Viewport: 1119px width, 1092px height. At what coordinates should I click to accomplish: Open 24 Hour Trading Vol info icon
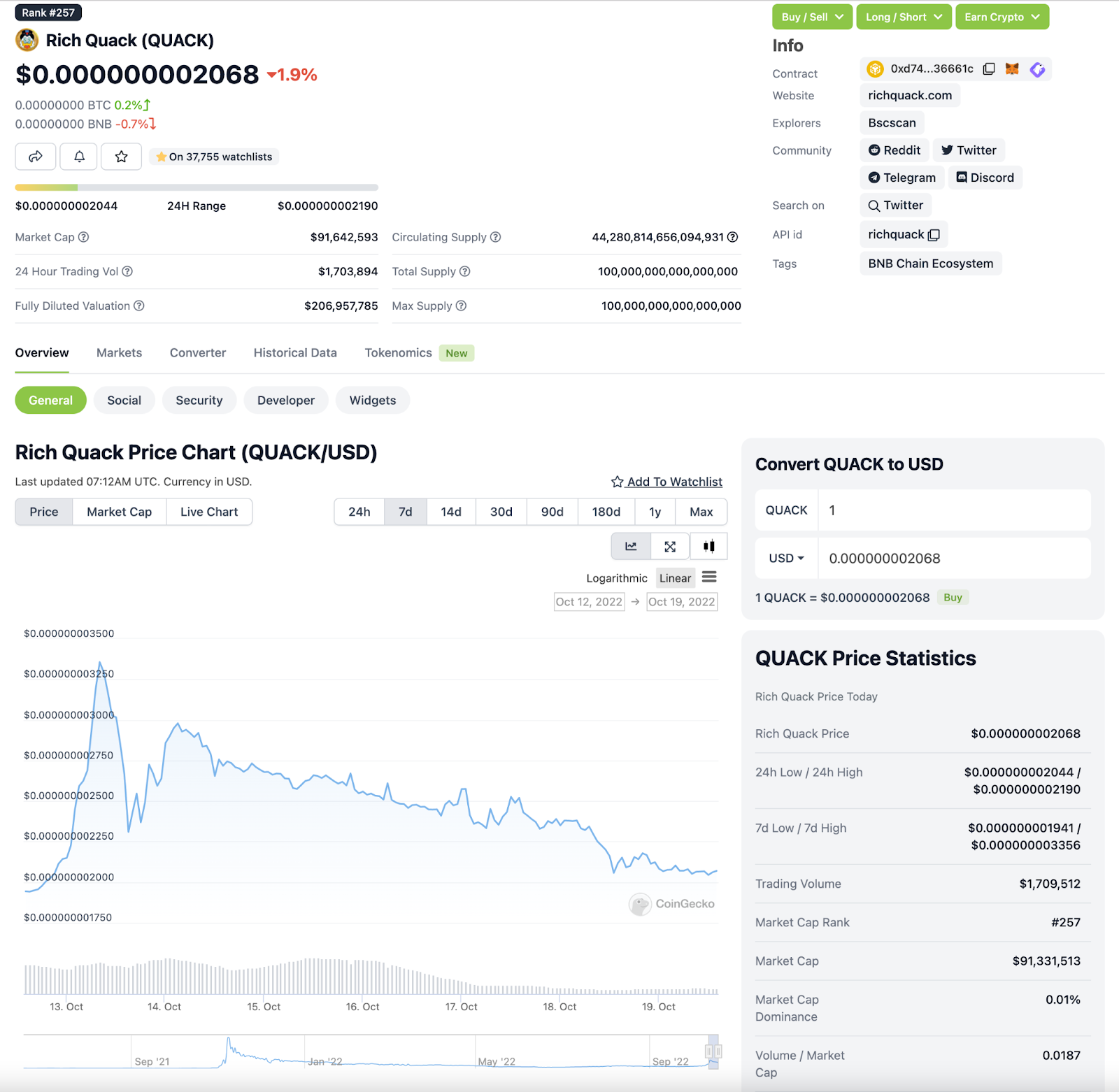click(x=127, y=271)
